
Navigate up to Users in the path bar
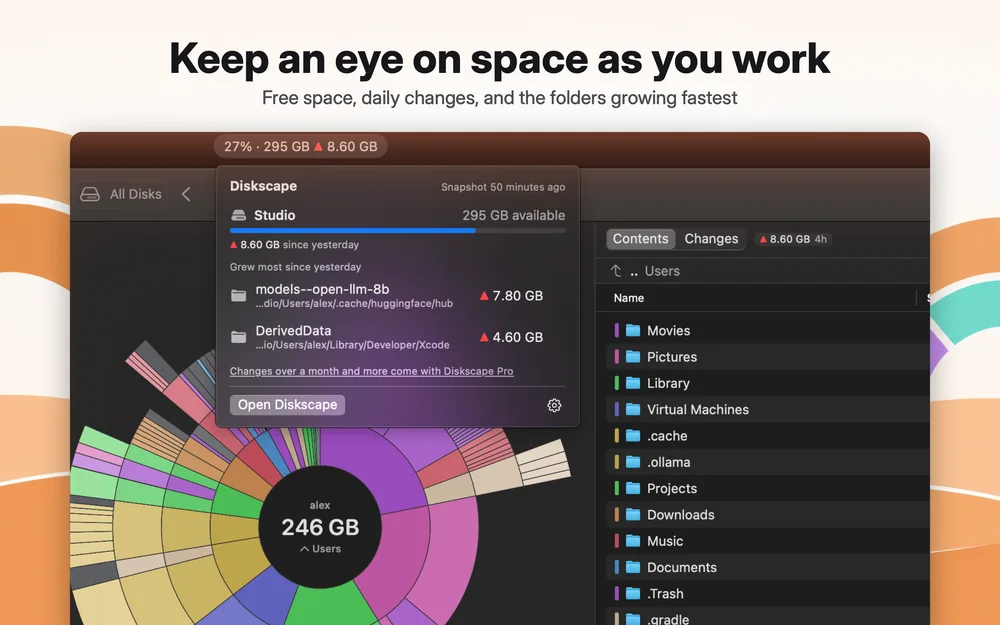662,271
